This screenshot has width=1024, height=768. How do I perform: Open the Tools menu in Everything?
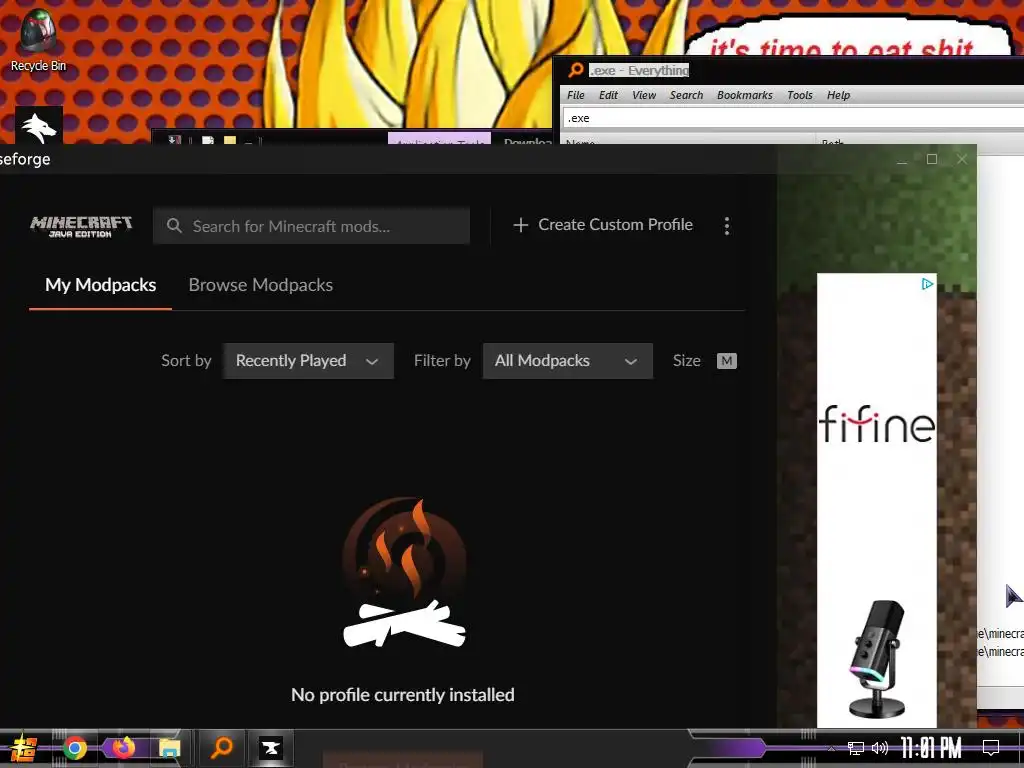click(x=799, y=95)
